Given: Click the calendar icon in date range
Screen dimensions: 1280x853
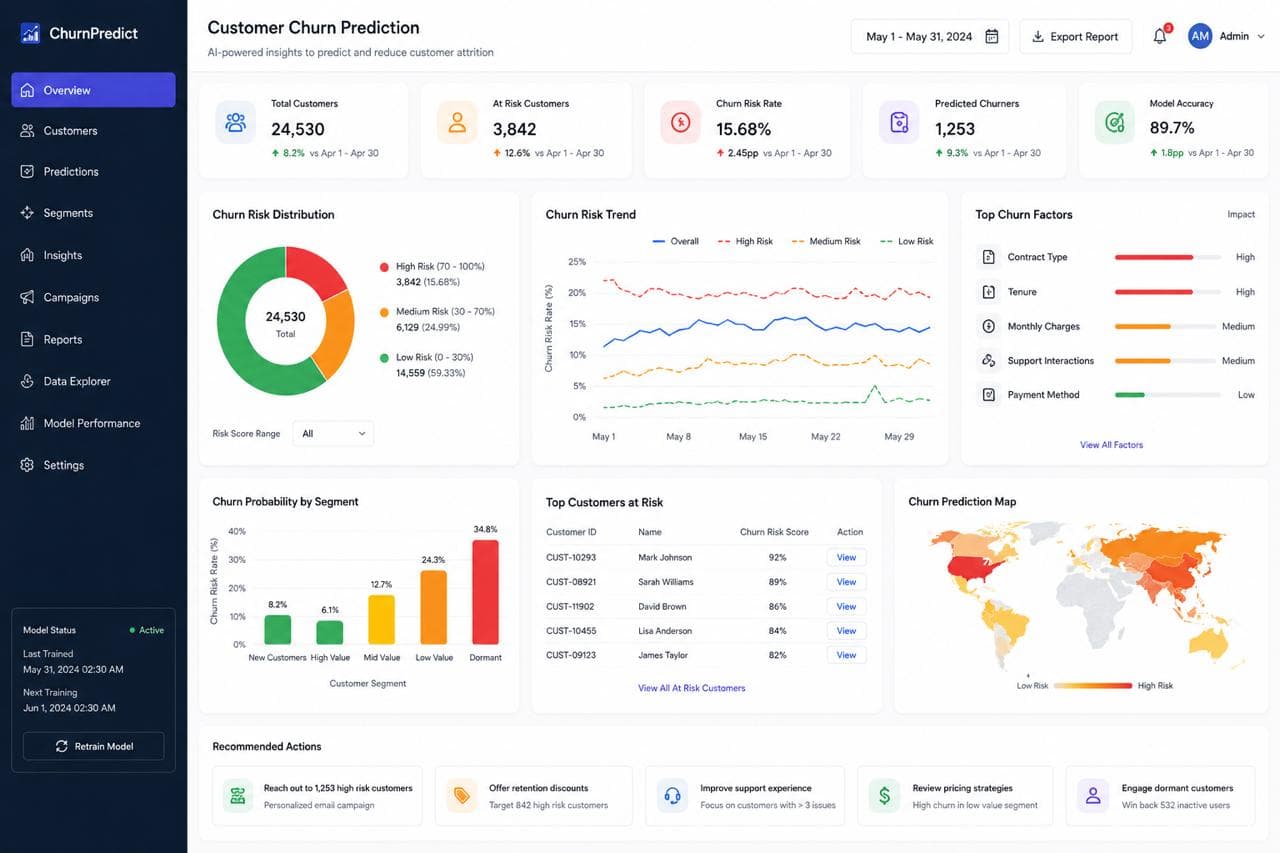Looking at the screenshot, I should tap(992, 36).
